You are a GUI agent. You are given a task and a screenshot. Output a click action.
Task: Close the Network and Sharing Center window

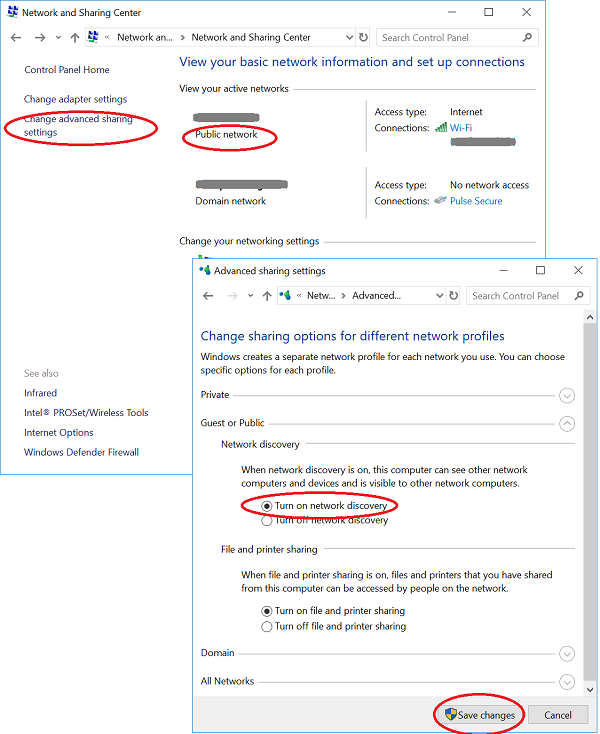[527, 12]
